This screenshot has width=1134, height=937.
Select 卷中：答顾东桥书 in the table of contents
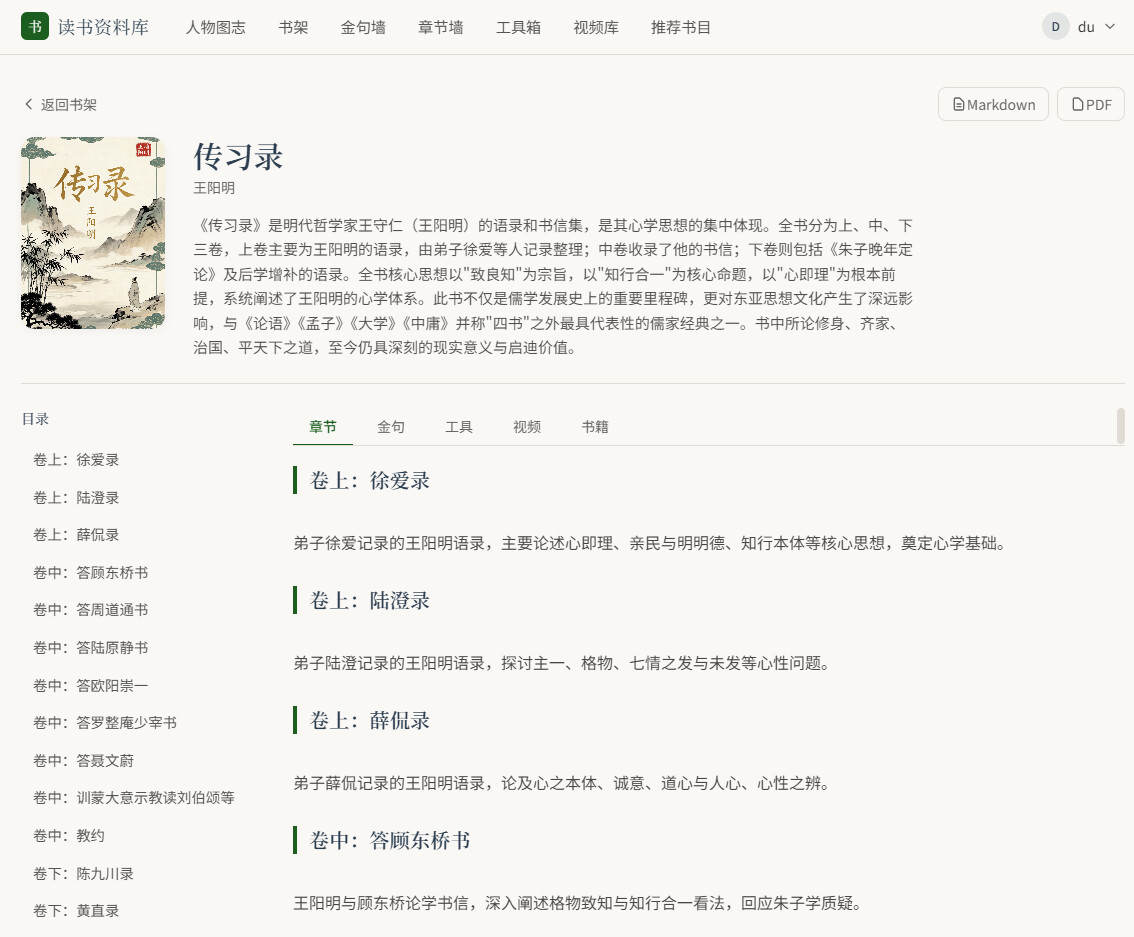[90, 573]
